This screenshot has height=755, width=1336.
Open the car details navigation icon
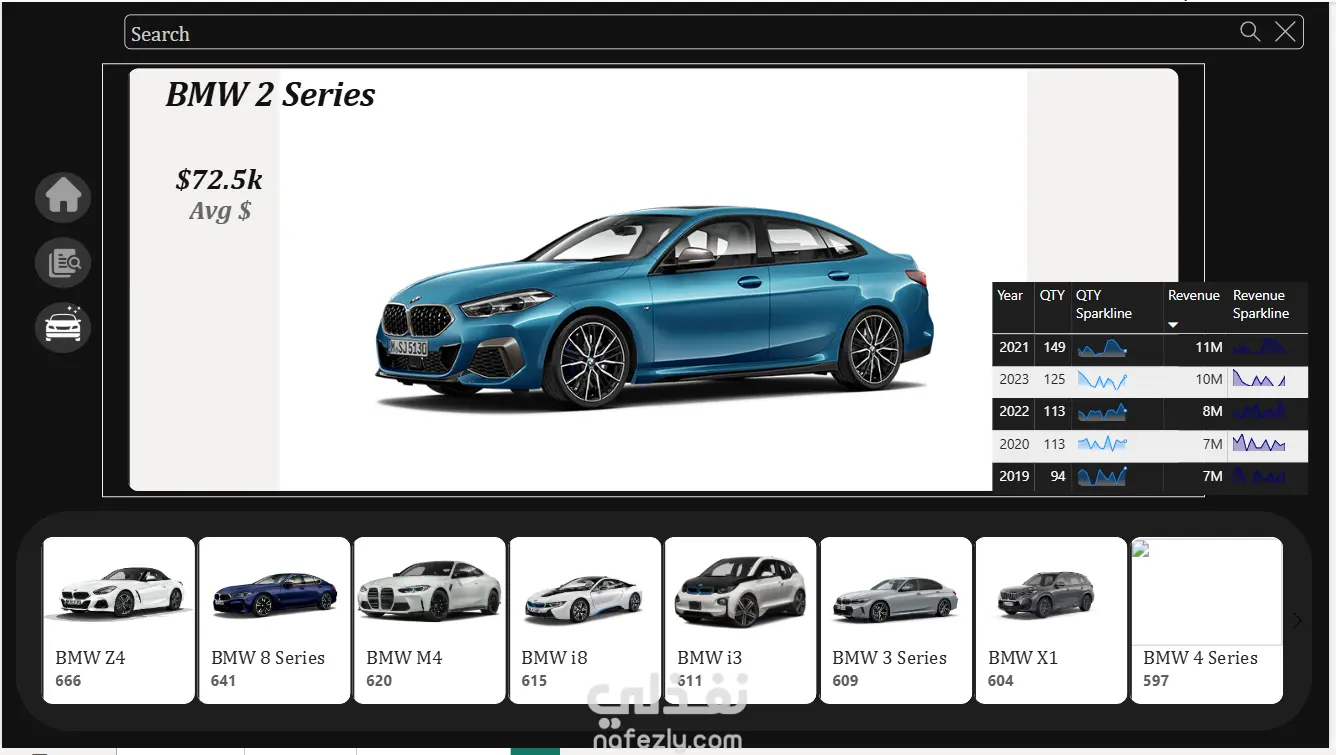point(63,327)
